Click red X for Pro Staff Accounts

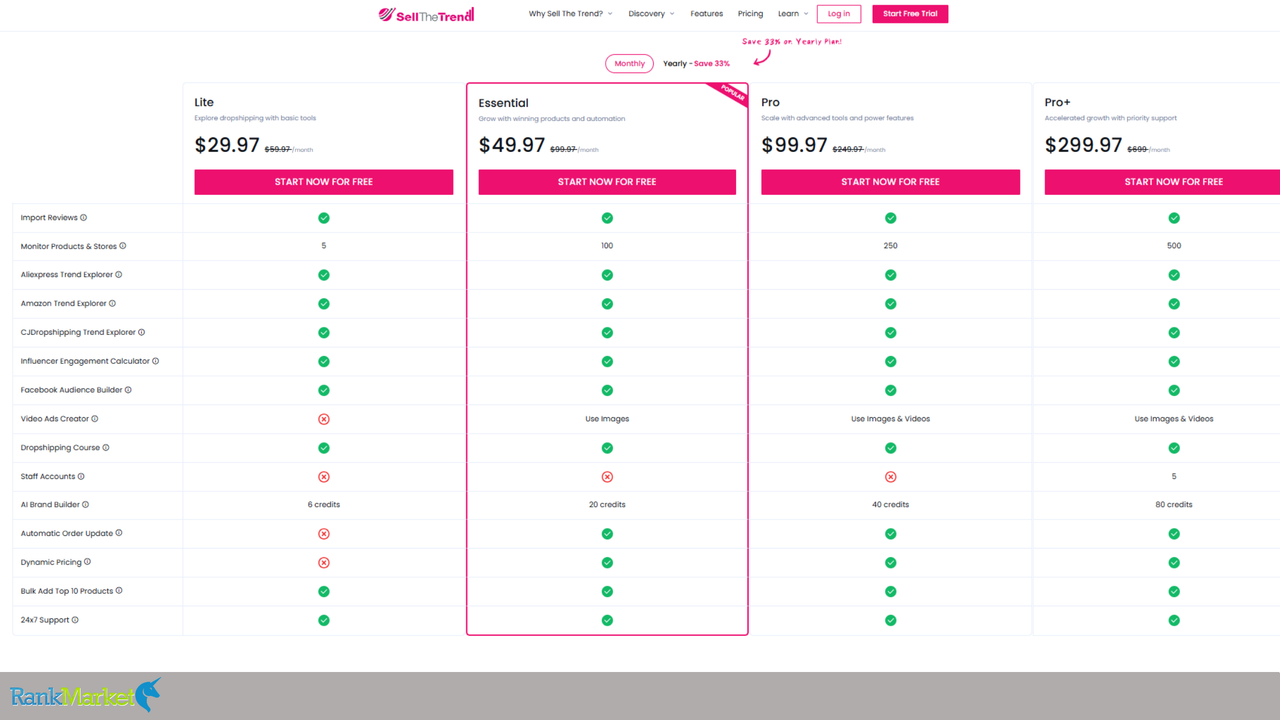891,477
